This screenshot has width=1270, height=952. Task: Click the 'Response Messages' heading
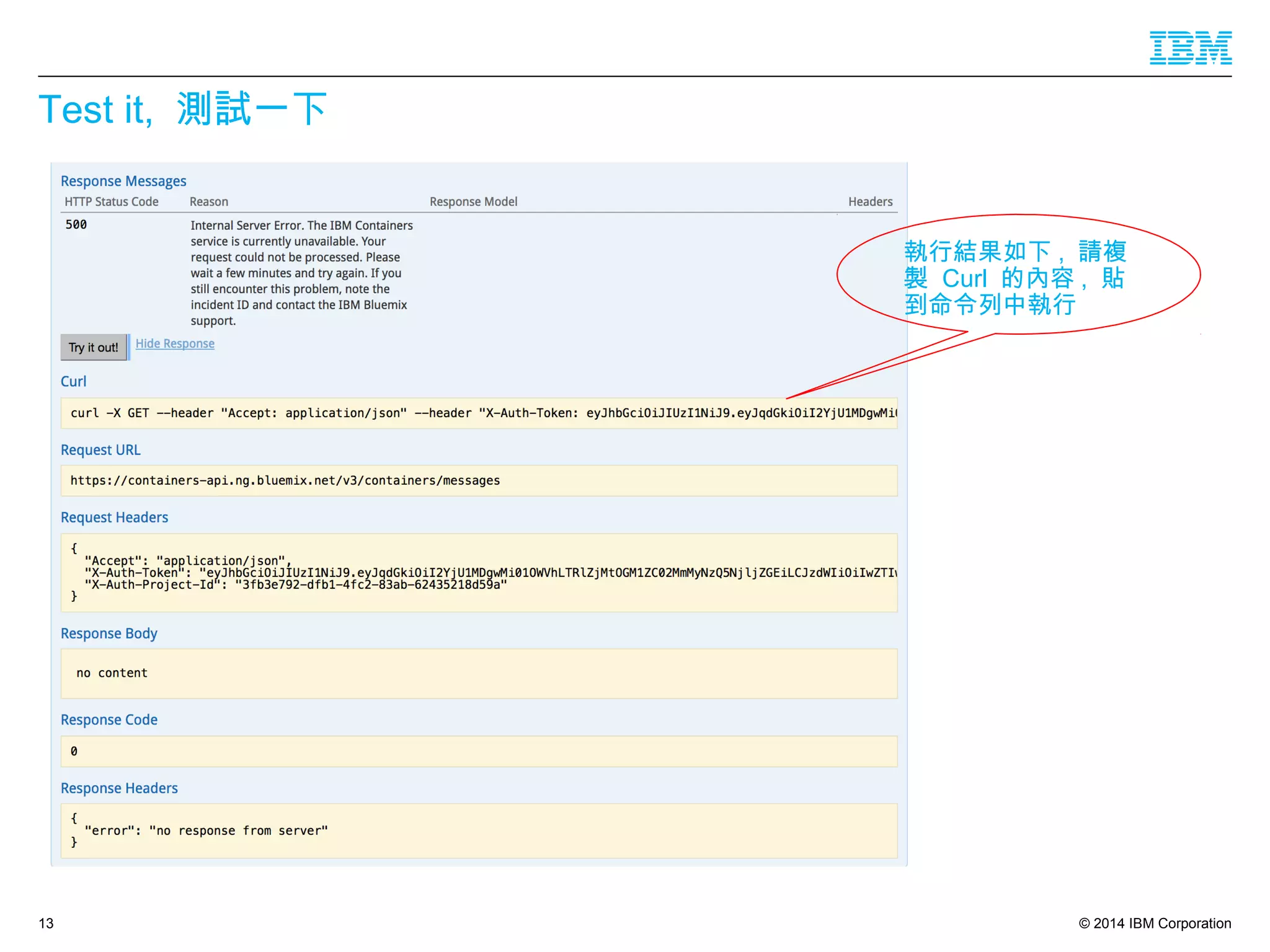(123, 181)
